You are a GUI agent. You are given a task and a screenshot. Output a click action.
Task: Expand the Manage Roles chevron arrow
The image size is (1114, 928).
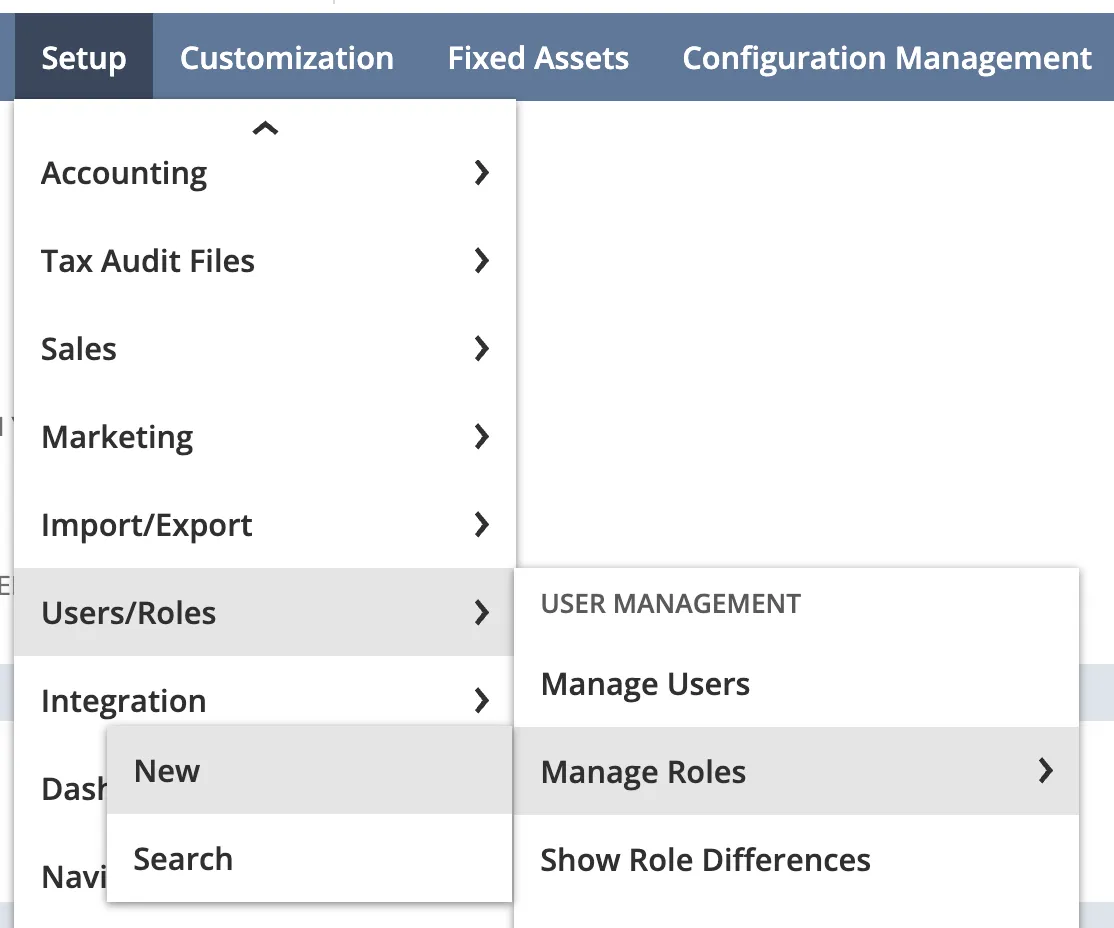pos(1045,771)
